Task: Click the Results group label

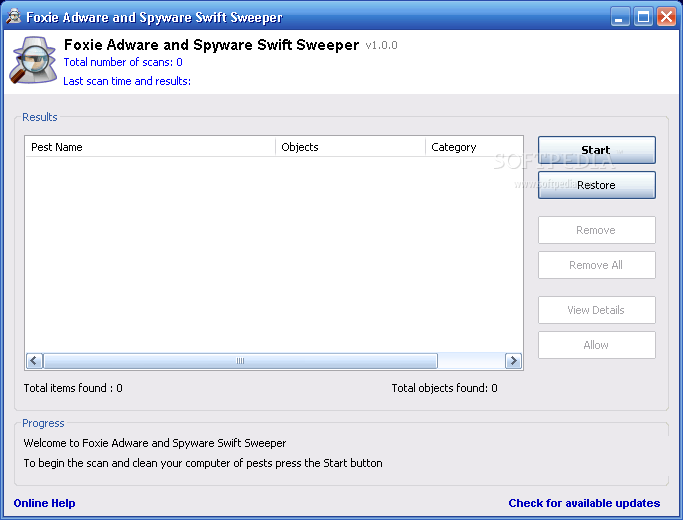Action: click(40, 117)
